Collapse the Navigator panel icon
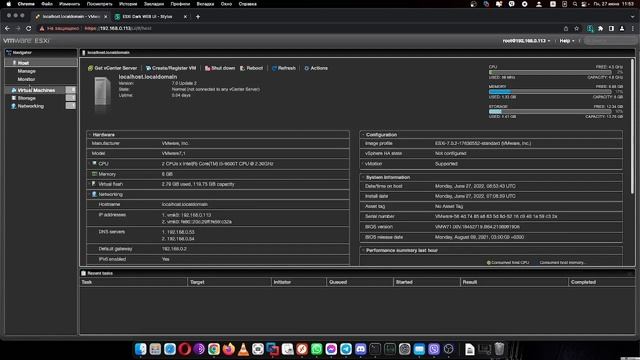 click(9, 53)
